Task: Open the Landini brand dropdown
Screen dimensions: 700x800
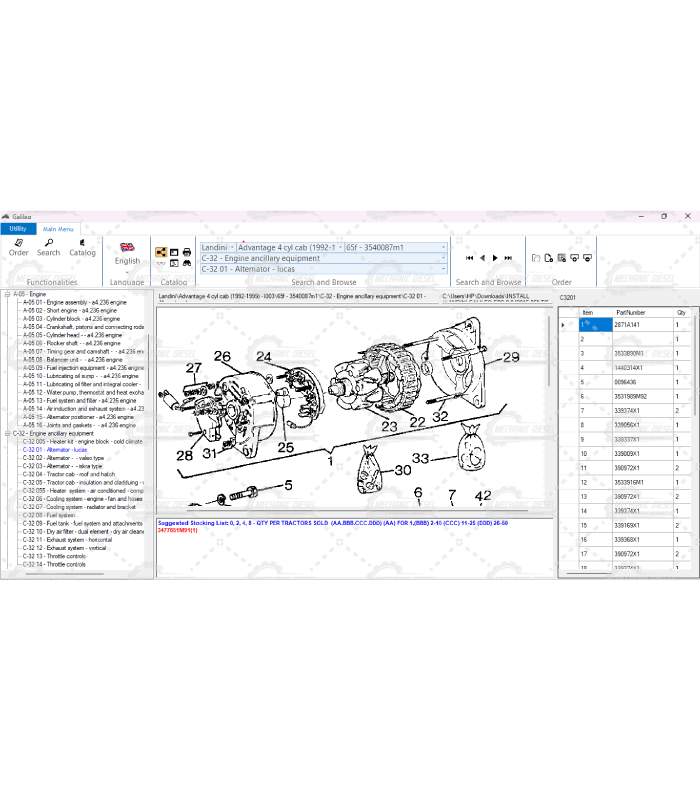Action: tap(232, 247)
